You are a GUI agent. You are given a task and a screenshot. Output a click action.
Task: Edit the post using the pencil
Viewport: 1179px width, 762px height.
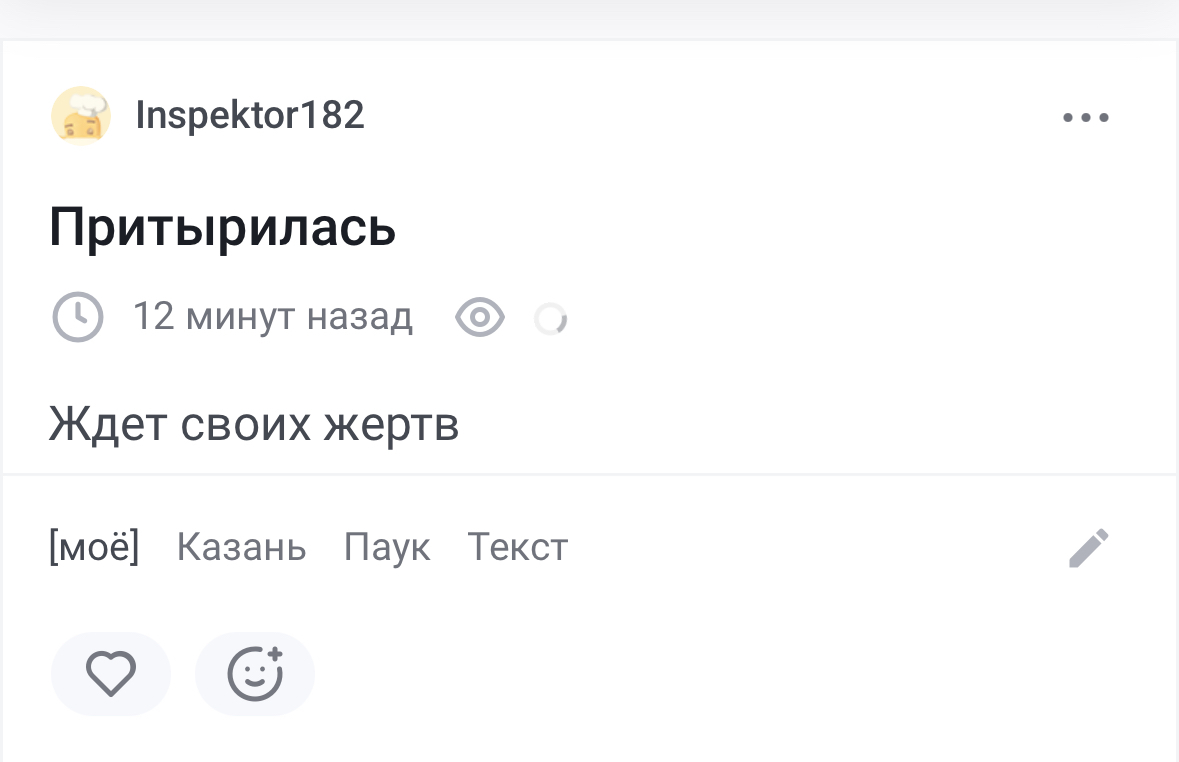tap(1089, 548)
